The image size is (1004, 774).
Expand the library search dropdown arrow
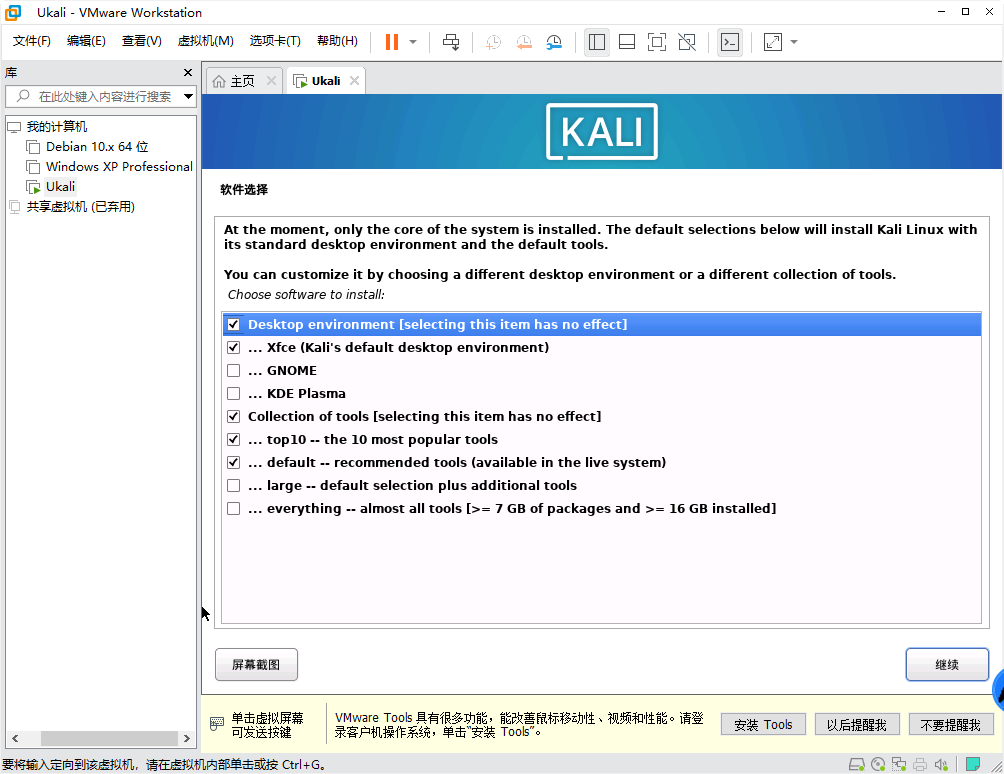pos(188,97)
